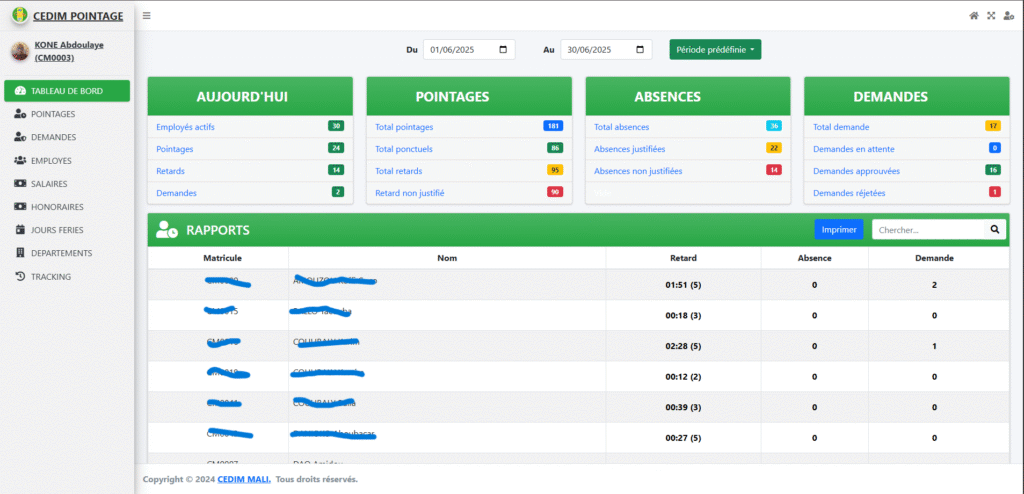1024x494 pixels.
Task: Toggle the hamburger sidebar menu
Action: click(147, 15)
